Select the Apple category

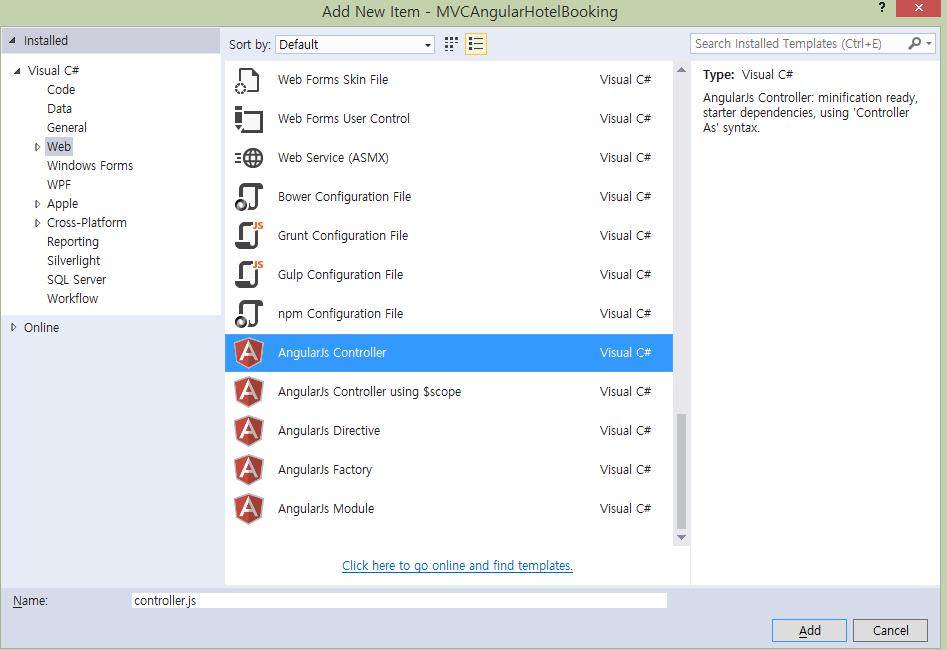click(62, 204)
